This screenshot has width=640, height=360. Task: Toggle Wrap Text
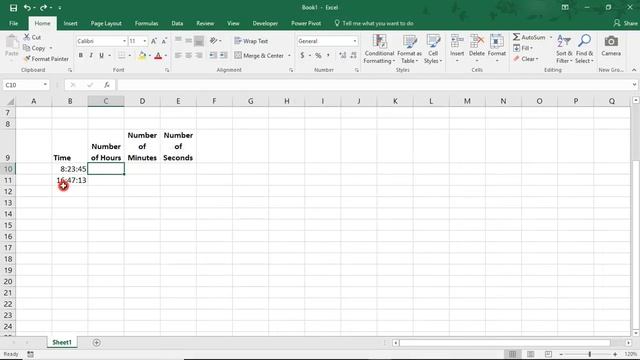pos(251,41)
